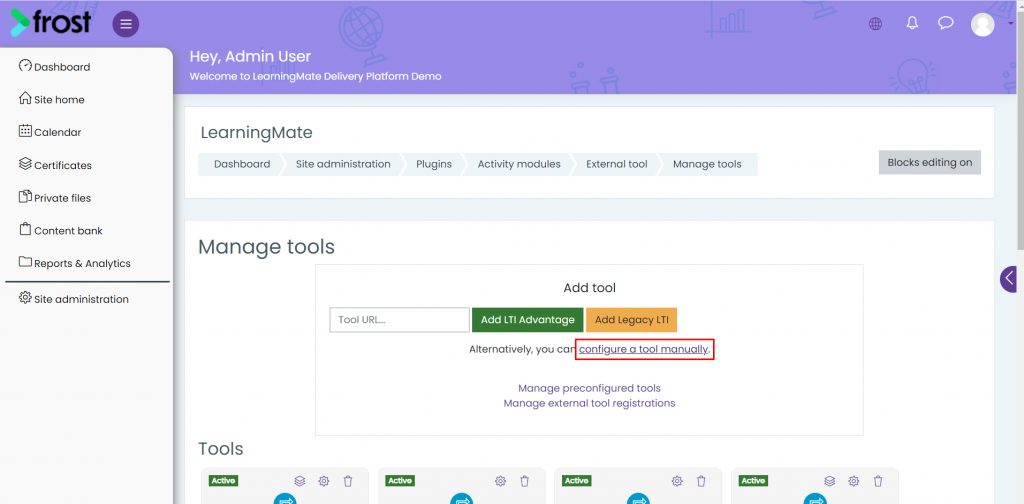Image resolution: width=1024 pixels, height=504 pixels.
Task: Open the notifications bell
Action: [x=912, y=23]
